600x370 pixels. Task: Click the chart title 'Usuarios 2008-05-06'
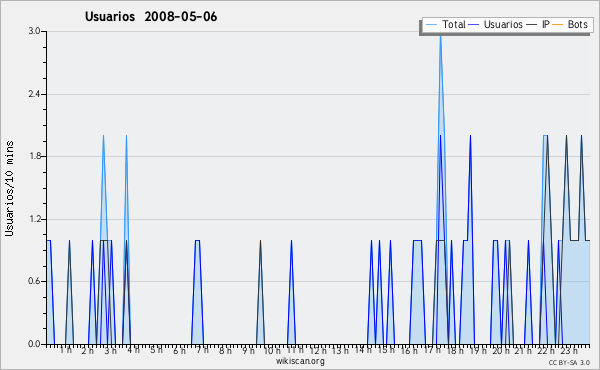[x=151, y=16]
